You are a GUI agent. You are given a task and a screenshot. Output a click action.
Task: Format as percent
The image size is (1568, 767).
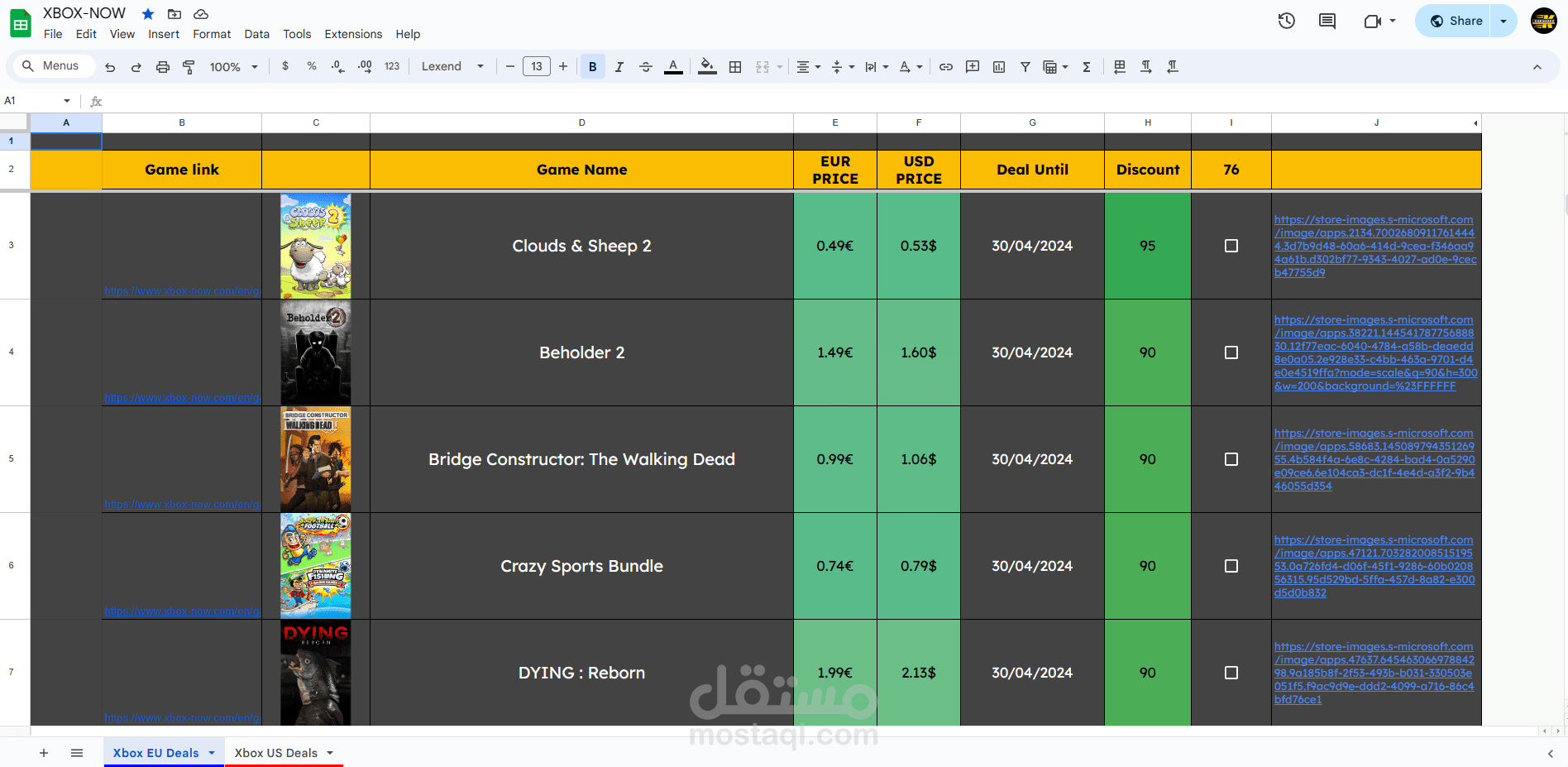[x=312, y=66]
